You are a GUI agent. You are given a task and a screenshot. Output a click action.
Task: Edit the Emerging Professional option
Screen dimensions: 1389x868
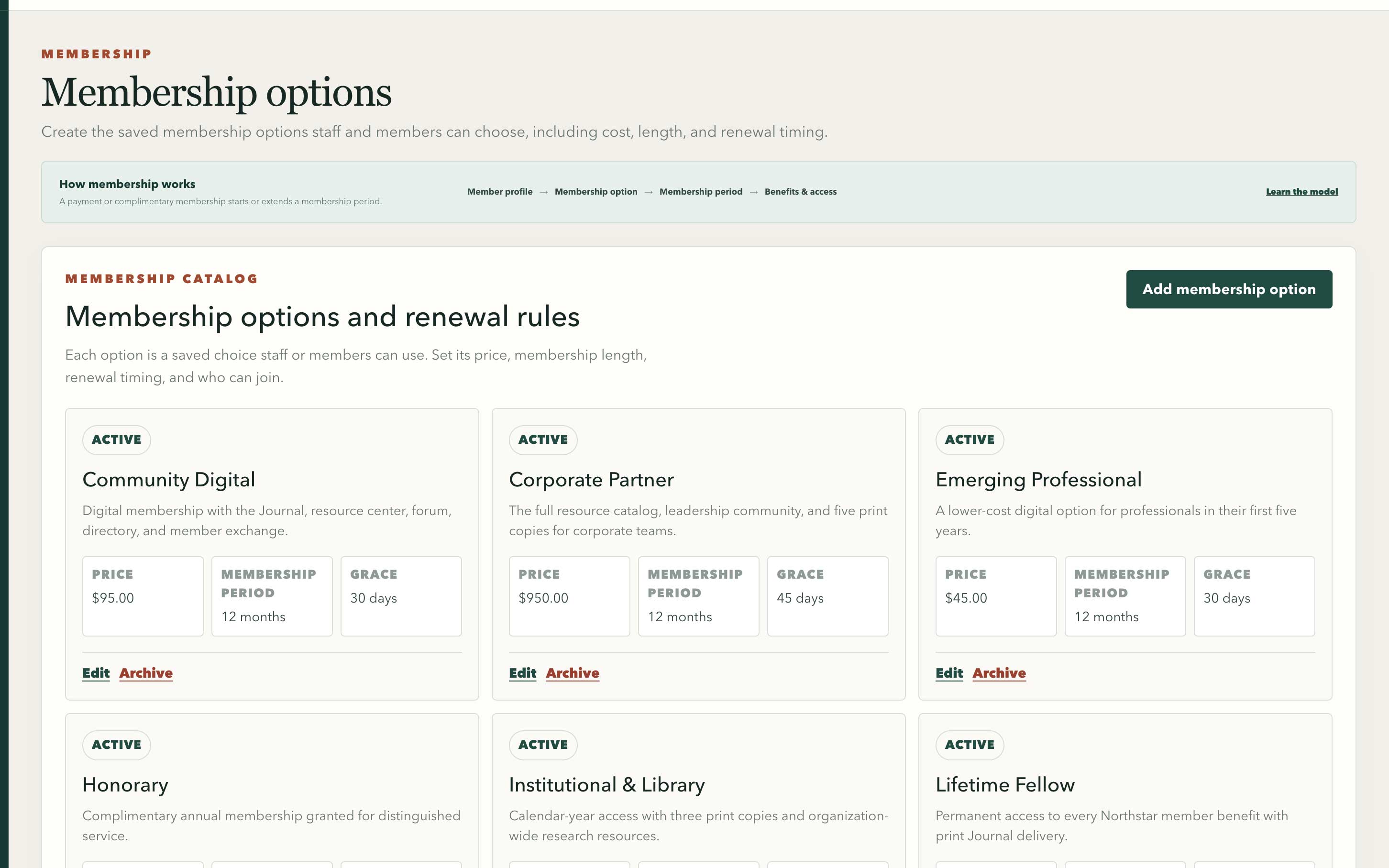click(x=949, y=673)
